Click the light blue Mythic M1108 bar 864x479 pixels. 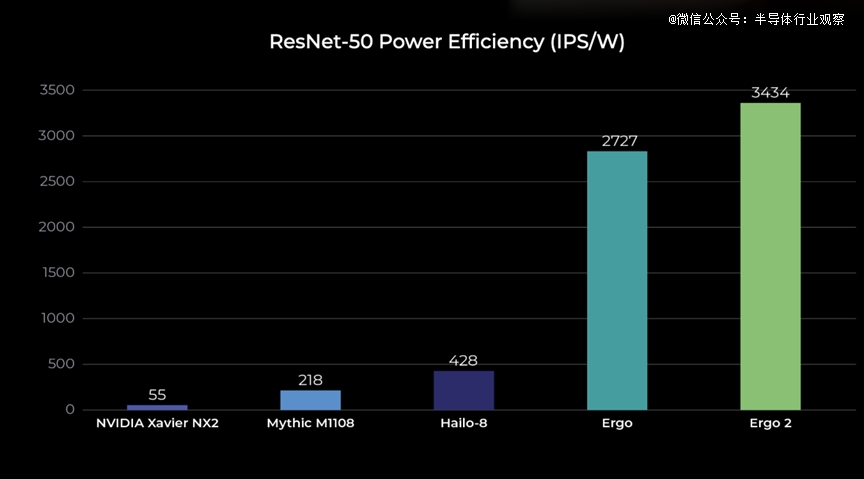310,400
